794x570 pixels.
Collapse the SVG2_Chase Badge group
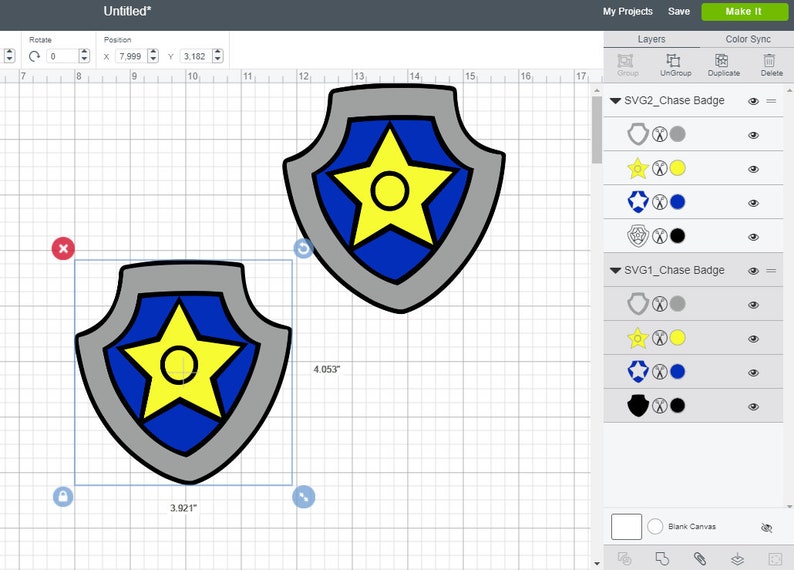[x=615, y=101]
